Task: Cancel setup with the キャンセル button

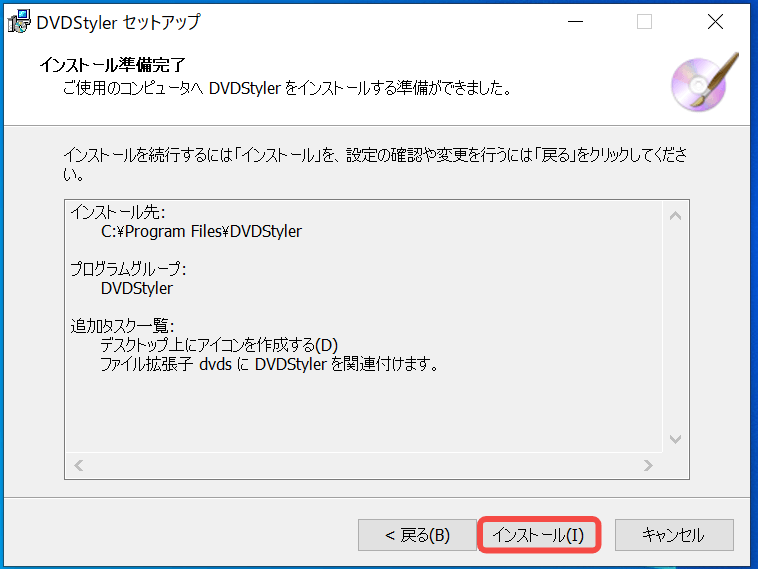Action: click(674, 535)
